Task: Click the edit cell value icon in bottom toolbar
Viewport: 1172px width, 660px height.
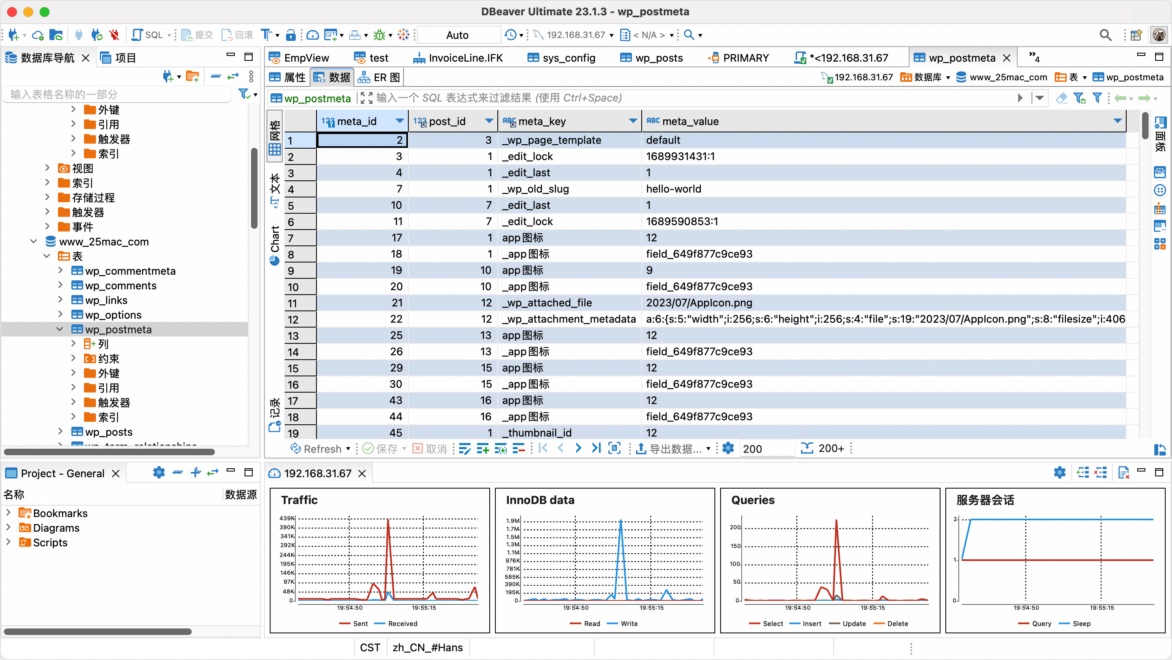Action: point(465,448)
